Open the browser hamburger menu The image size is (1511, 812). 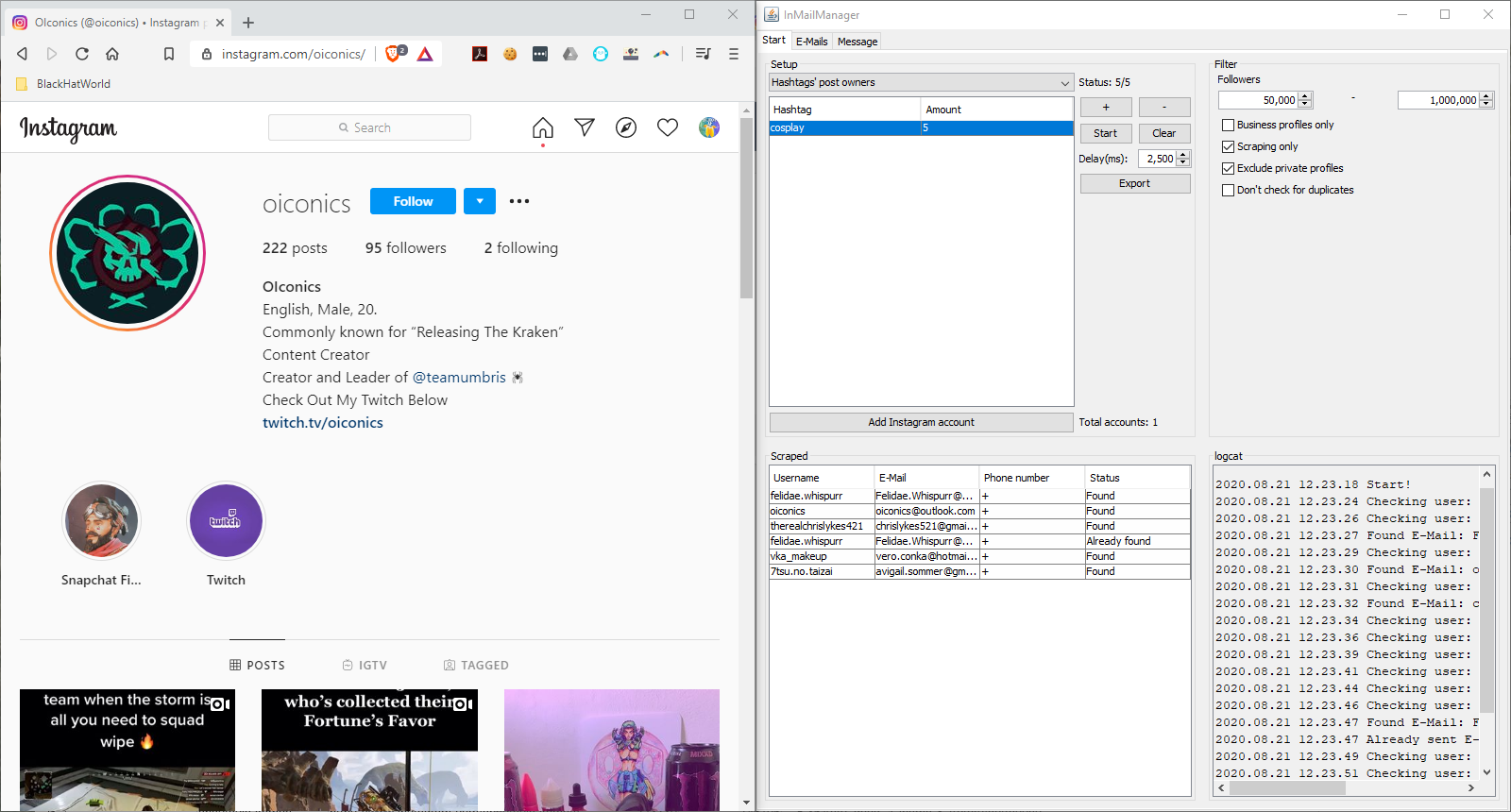[x=734, y=54]
